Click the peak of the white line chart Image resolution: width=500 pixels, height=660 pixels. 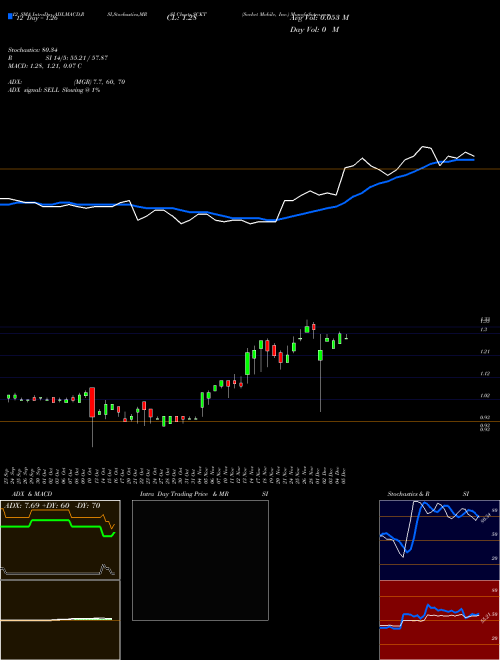click(x=423, y=147)
